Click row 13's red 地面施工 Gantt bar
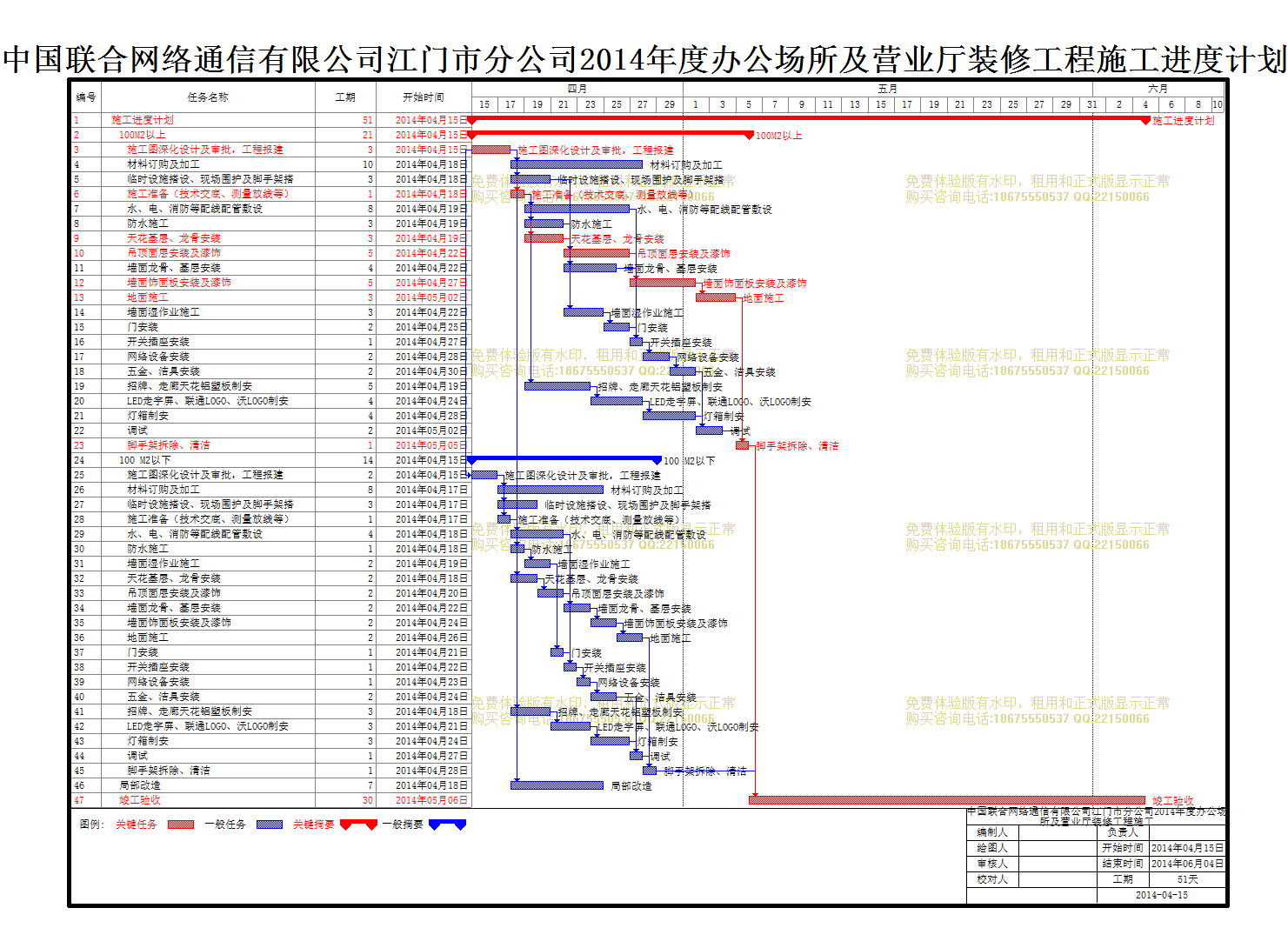Image resolution: width=1288 pixels, height=948 pixels. (716, 297)
